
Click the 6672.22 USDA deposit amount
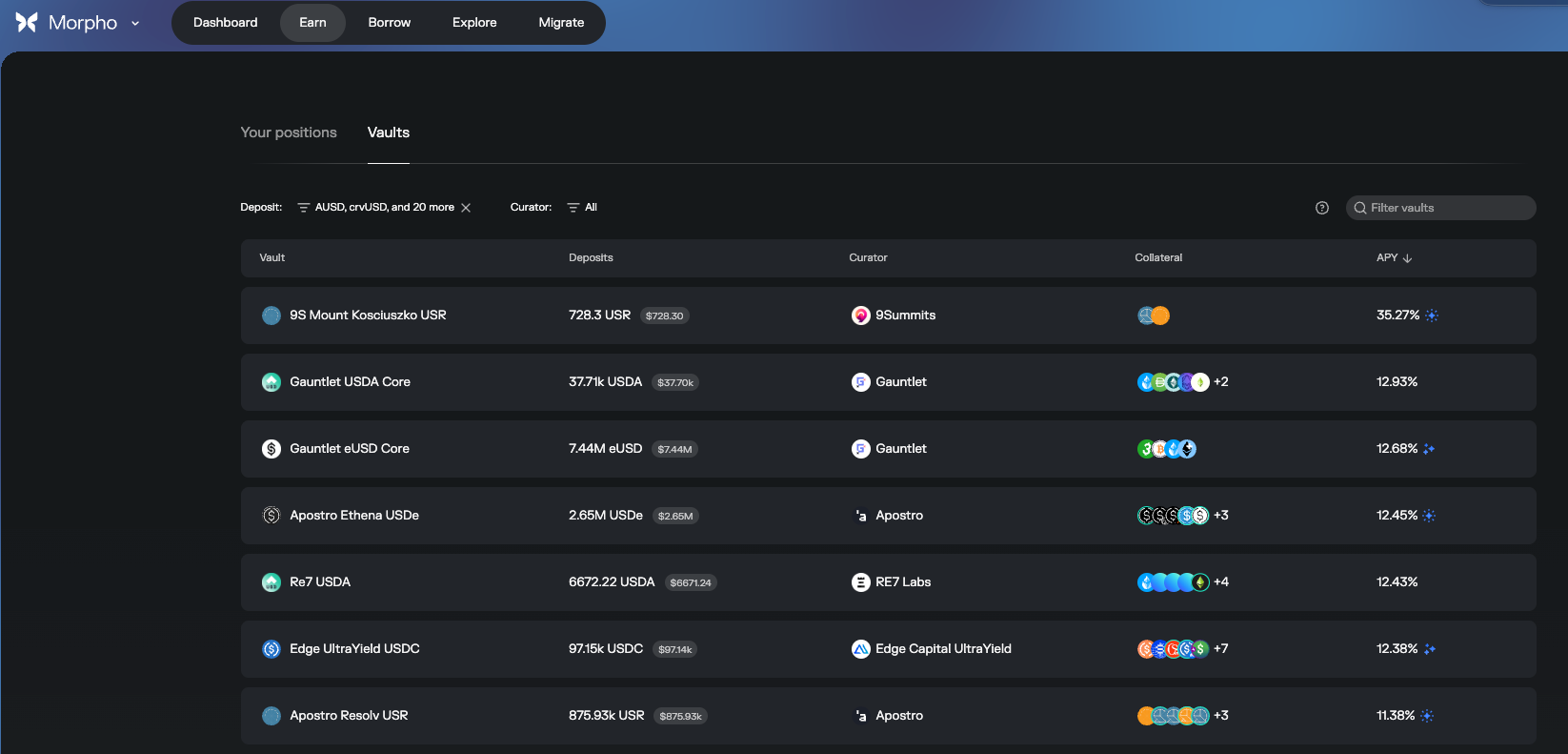612,582
